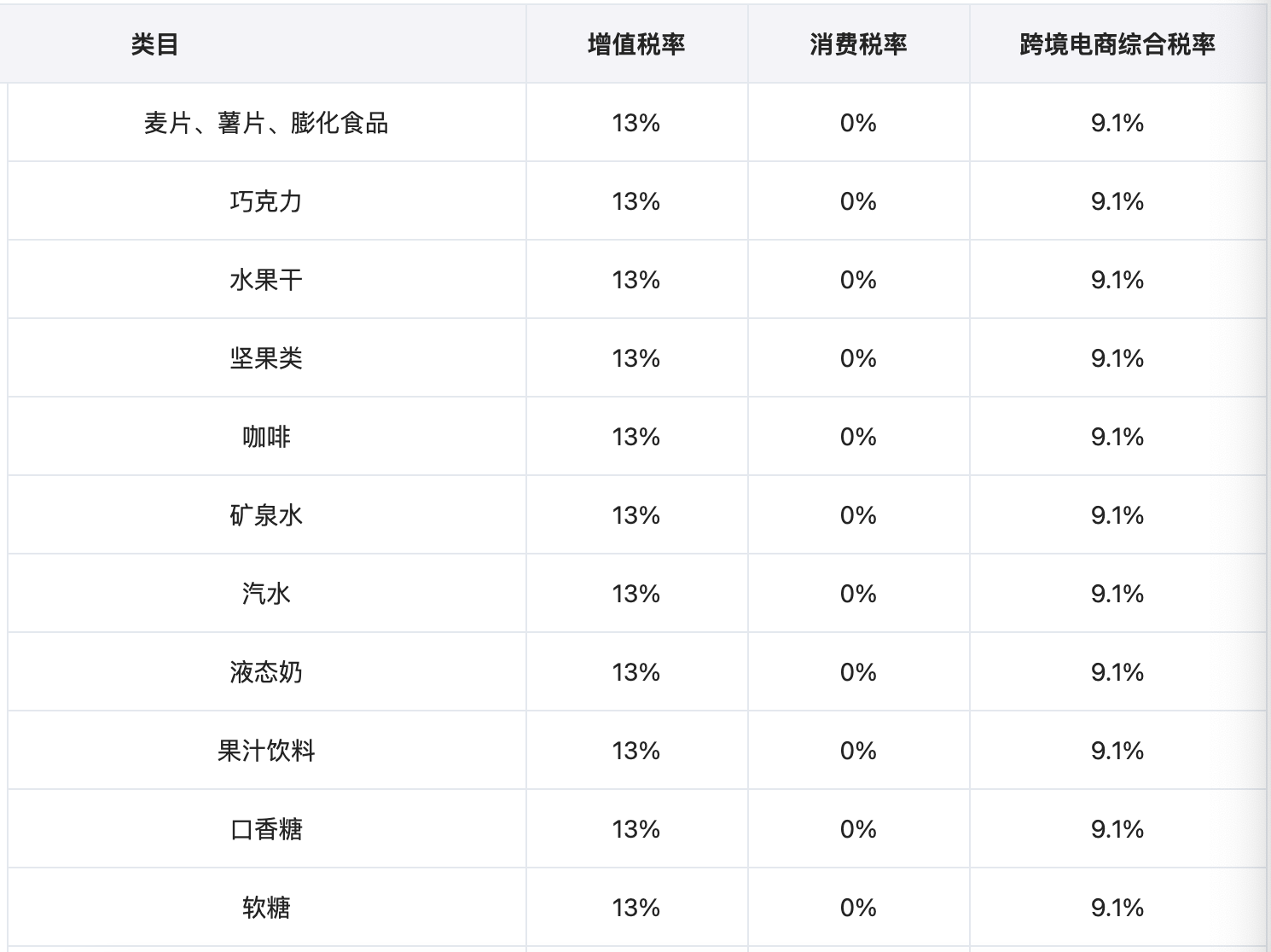Select the 9.1% combined rate for 口香糖

[x=1117, y=829]
